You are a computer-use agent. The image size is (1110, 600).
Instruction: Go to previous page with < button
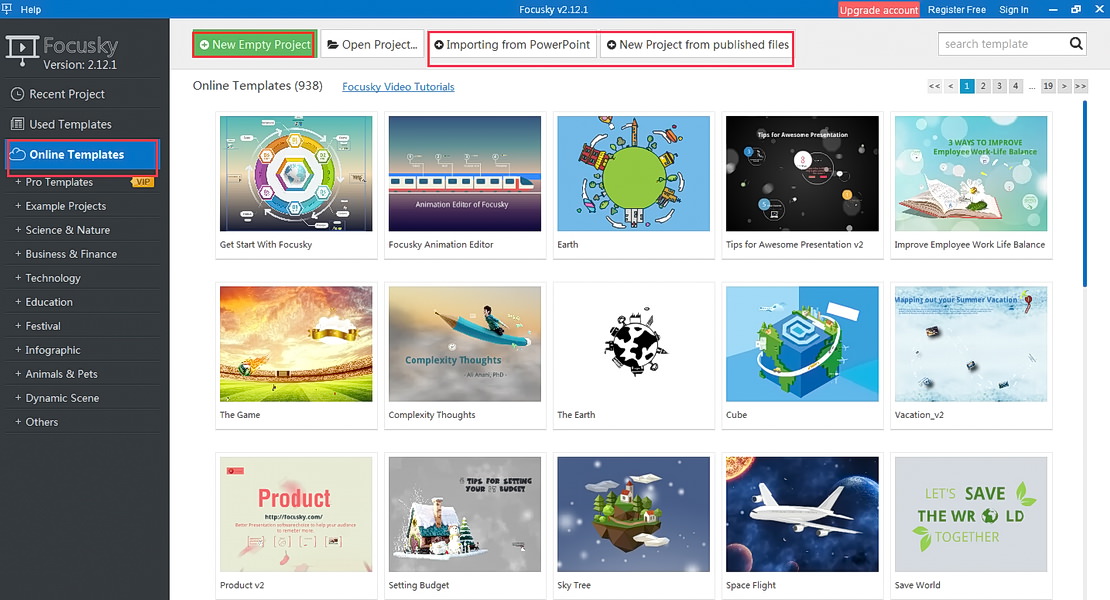point(951,86)
